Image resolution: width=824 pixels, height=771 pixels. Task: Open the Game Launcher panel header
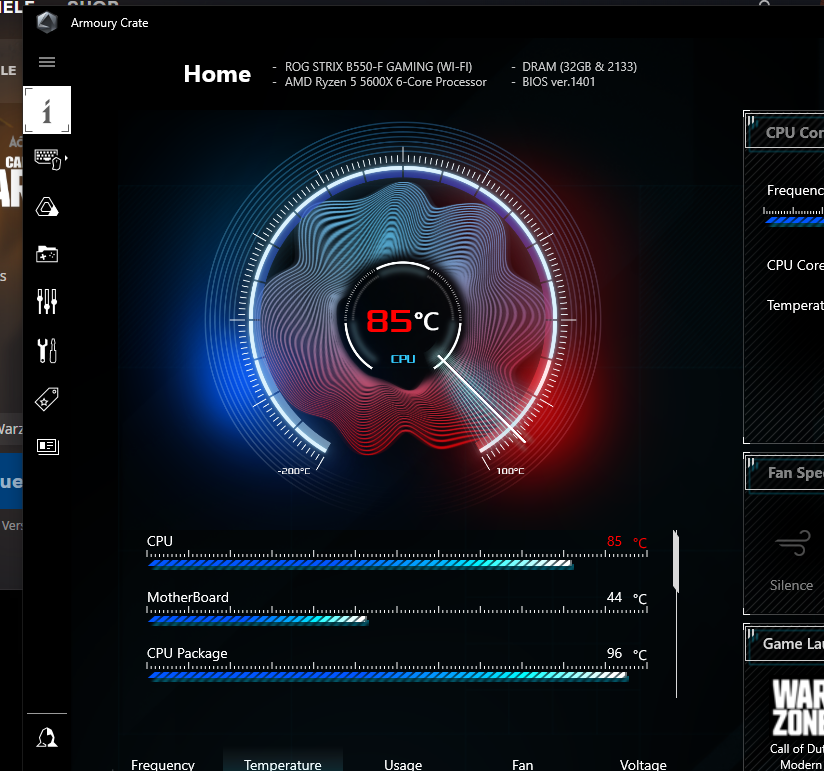pos(785,643)
